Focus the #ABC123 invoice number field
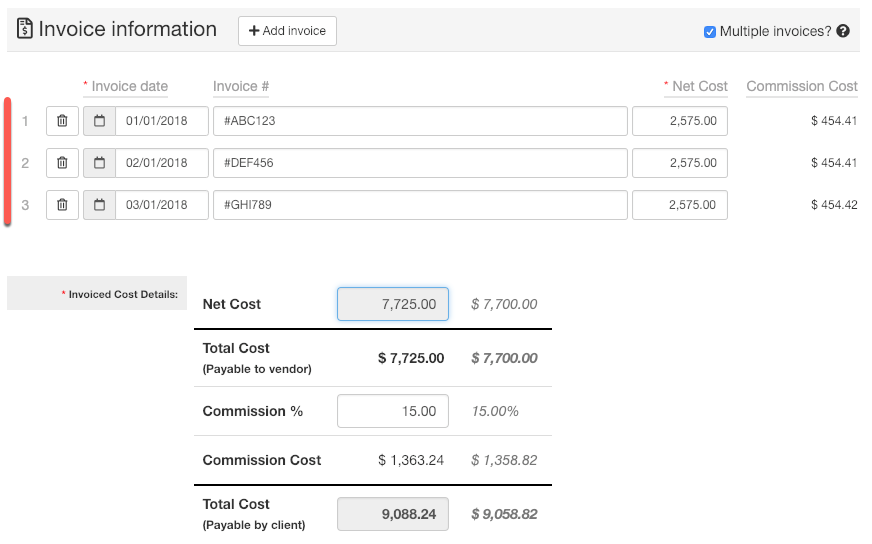The width and height of the screenshot is (872, 544). point(420,121)
